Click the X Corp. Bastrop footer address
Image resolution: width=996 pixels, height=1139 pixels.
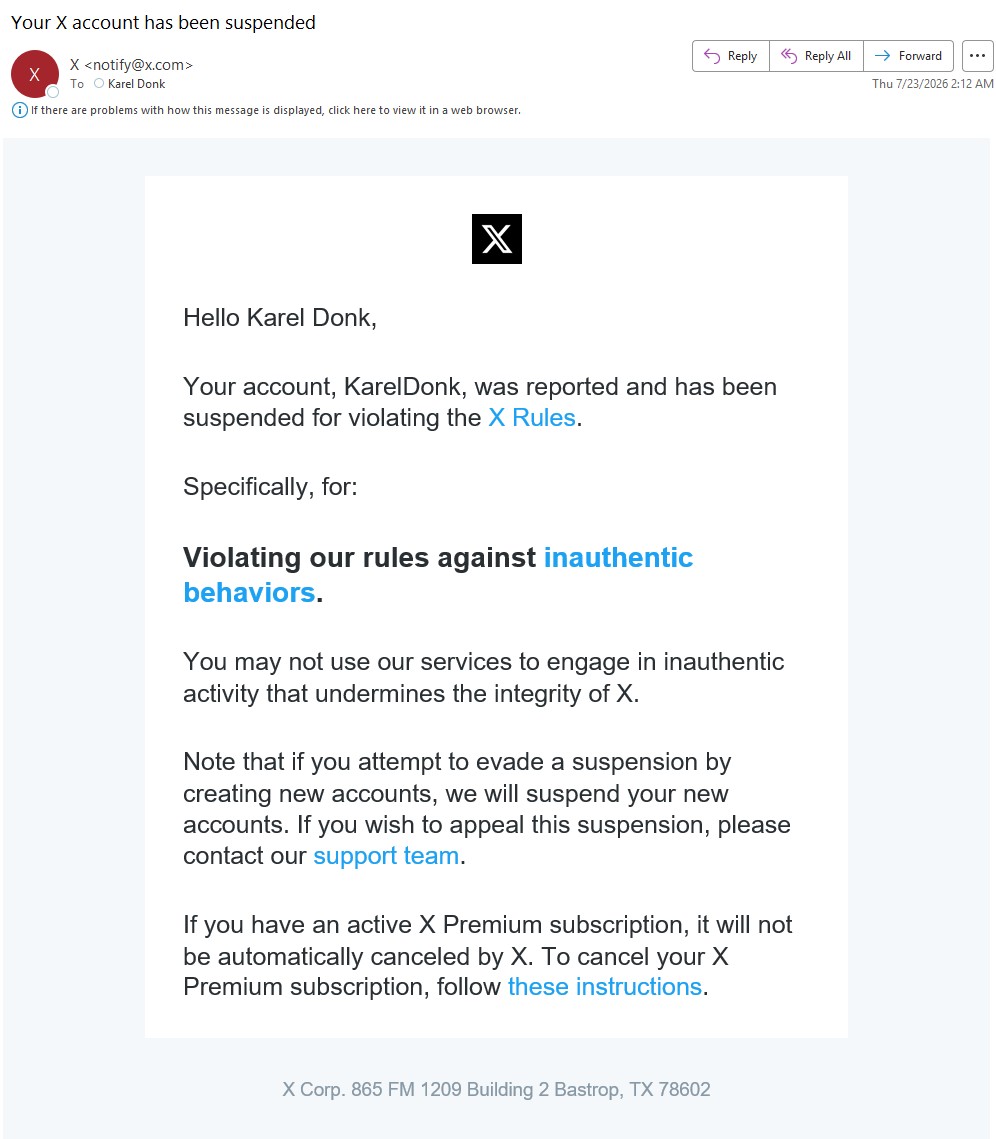point(496,1090)
